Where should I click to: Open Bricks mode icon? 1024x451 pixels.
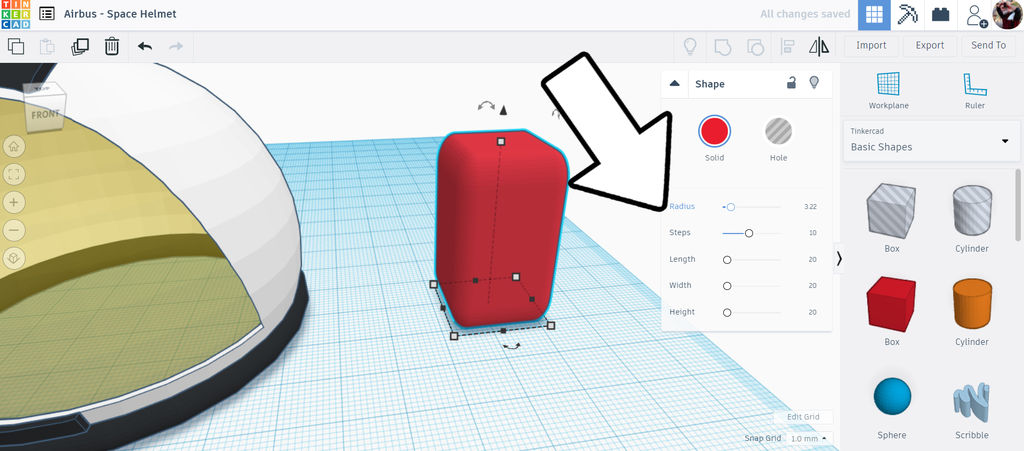pos(940,14)
